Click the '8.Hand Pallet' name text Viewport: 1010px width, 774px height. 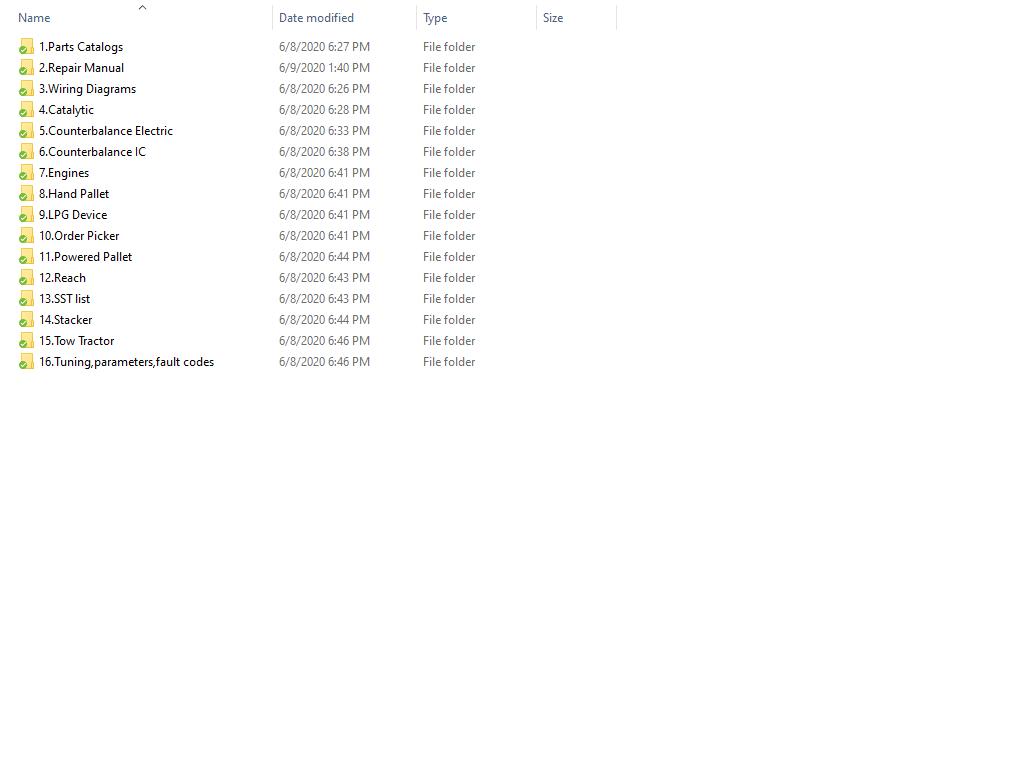coord(73,194)
